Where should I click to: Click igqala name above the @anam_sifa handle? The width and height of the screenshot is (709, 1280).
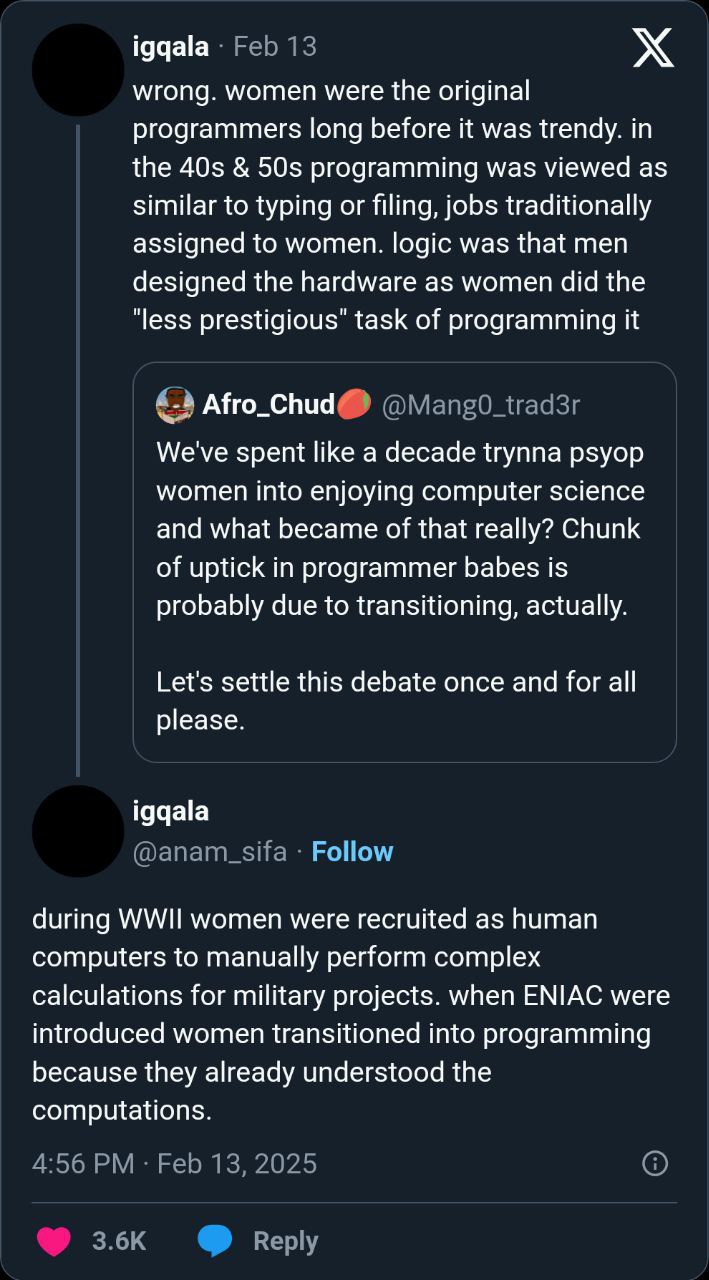pyautogui.click(x=170, y=811)
